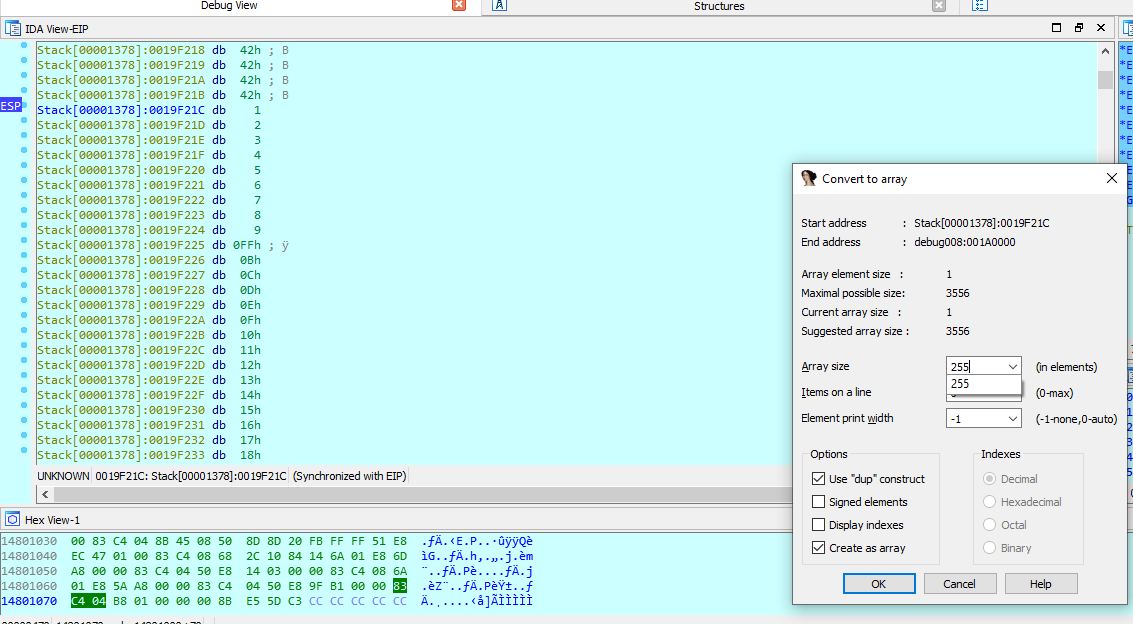This screenshot has width=1133, height=624.
Task: Click the breakpoint dot beside 0019F220
Action: 24,165
